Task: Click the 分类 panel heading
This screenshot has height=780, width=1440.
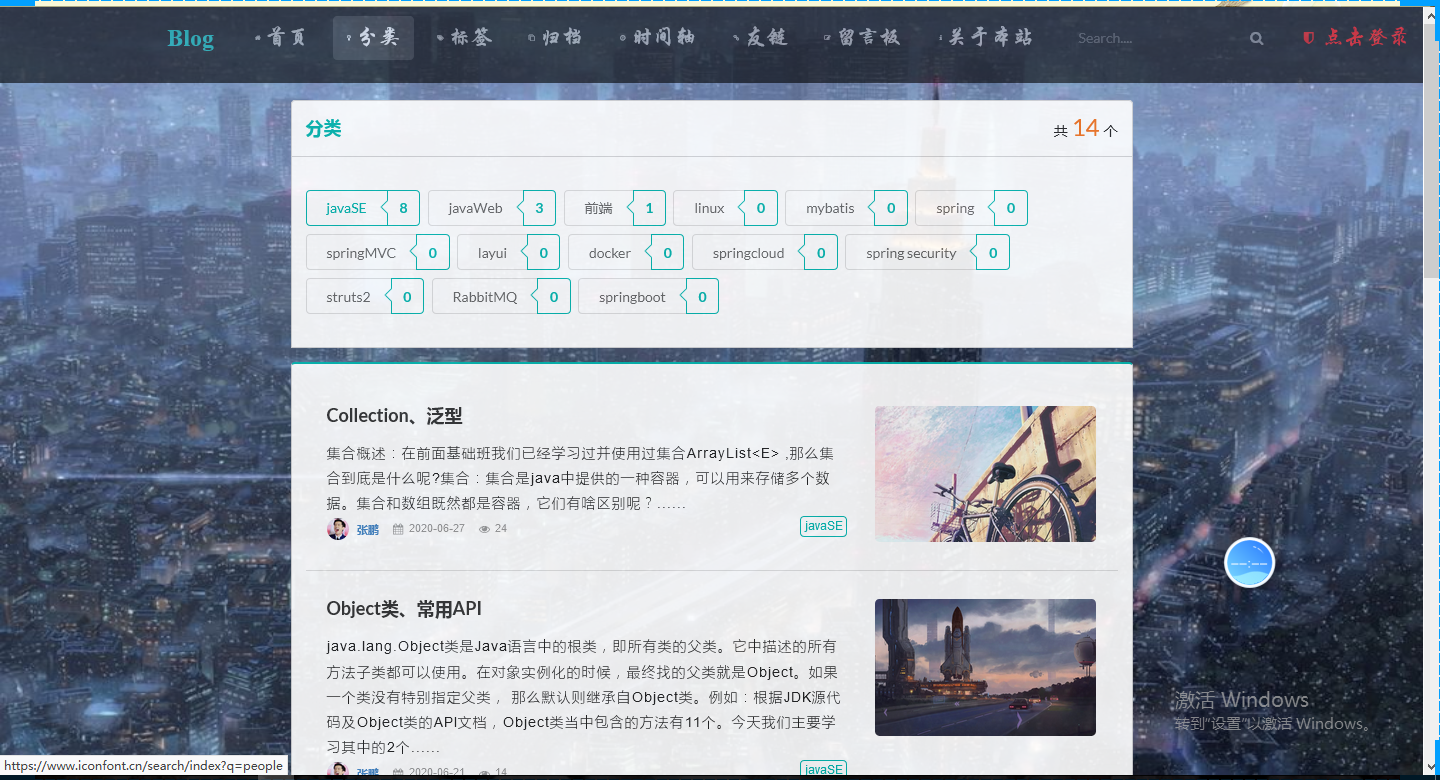Action: pyautogui.click(x=324, y=128)
